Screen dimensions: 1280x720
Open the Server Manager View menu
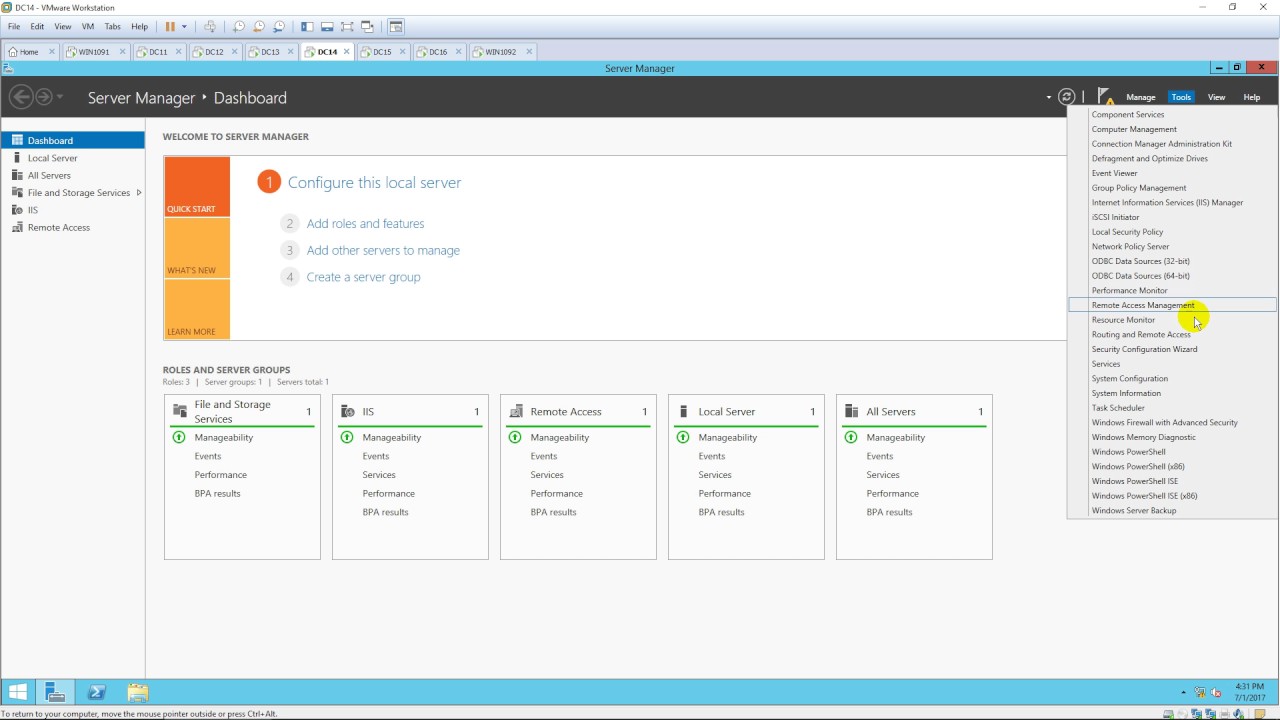[1216, 97]
